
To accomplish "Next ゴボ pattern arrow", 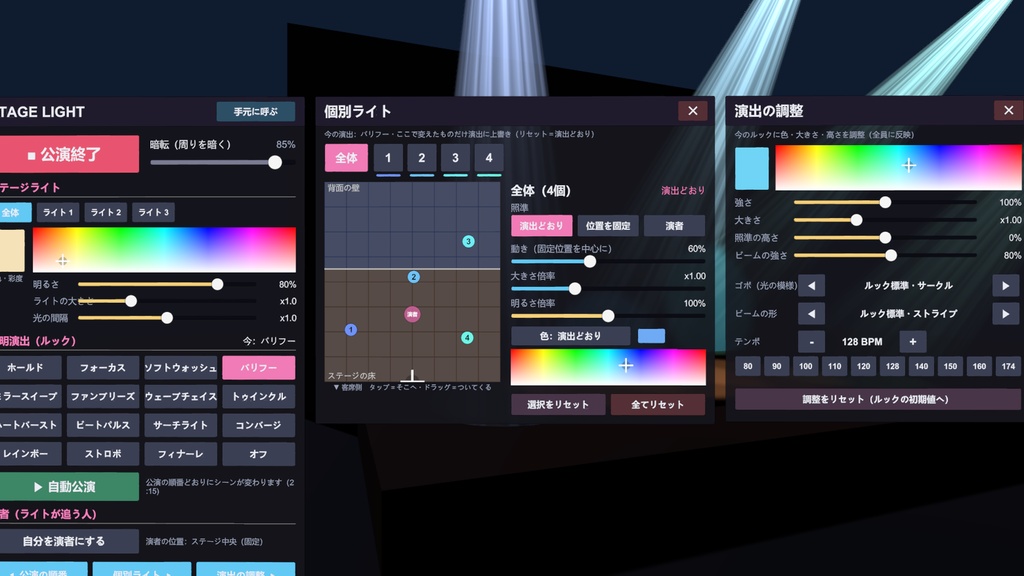I will (1006, 285).
